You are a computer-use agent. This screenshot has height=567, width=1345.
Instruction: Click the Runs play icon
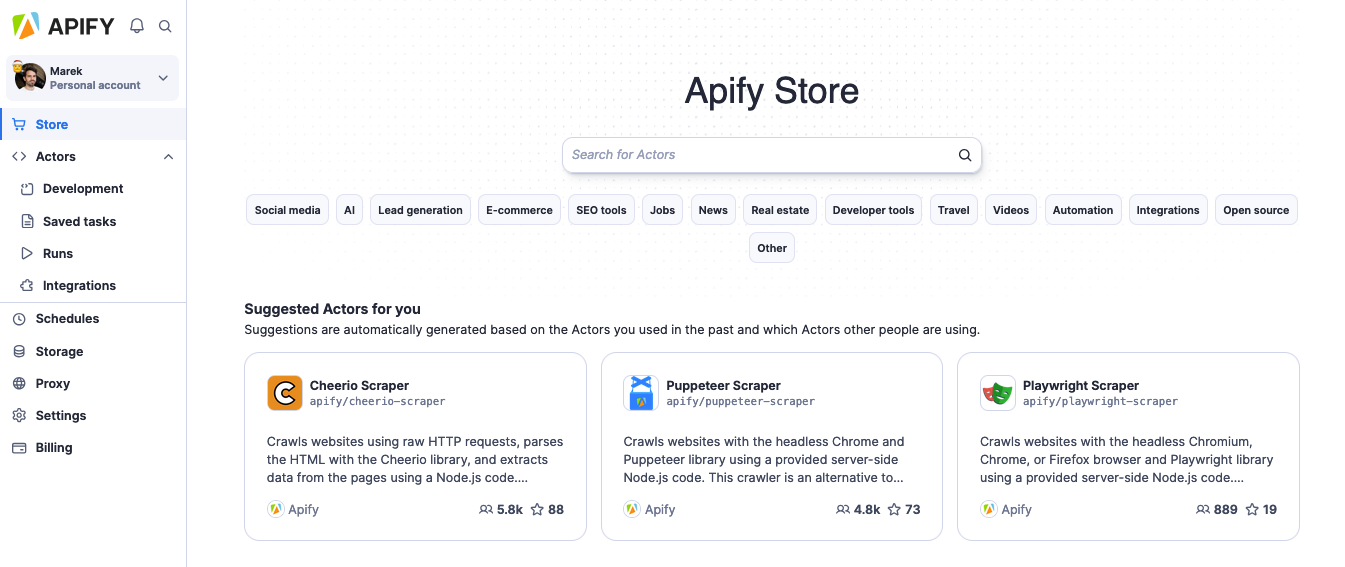pos(27,254)
